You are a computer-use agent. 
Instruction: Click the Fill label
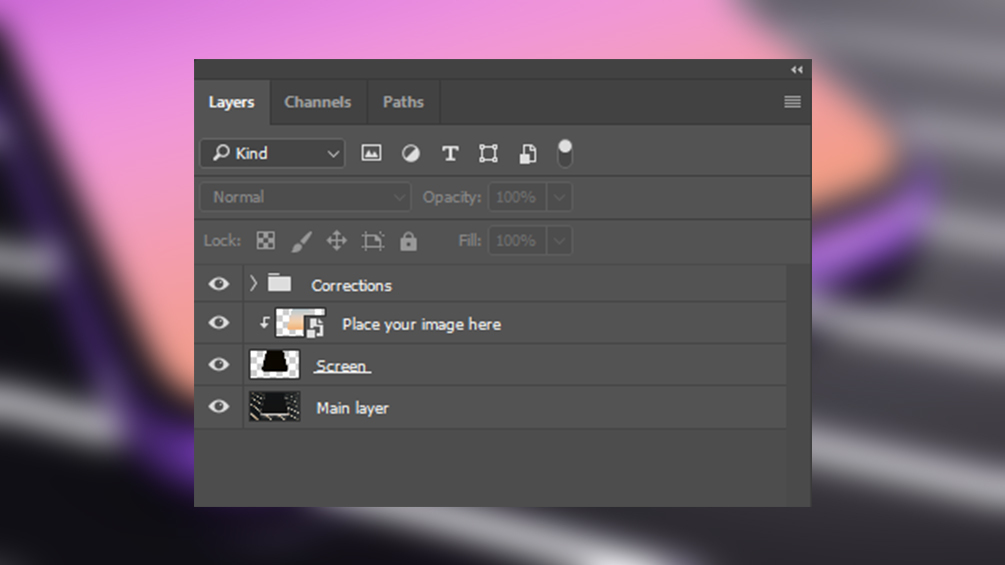coord(470,241)
